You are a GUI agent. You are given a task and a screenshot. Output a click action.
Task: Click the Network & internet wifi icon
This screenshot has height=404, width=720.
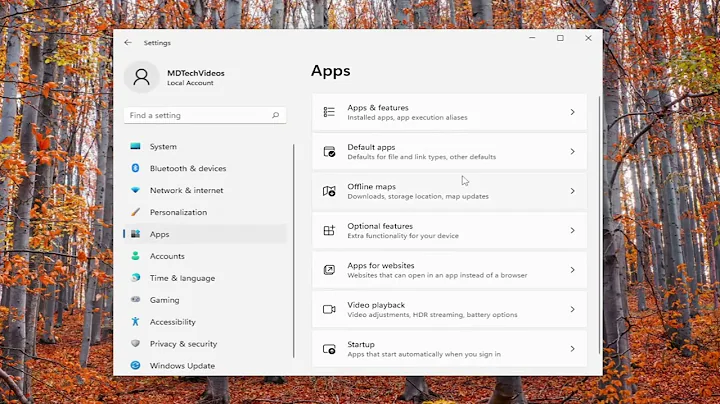click(135, 190)
